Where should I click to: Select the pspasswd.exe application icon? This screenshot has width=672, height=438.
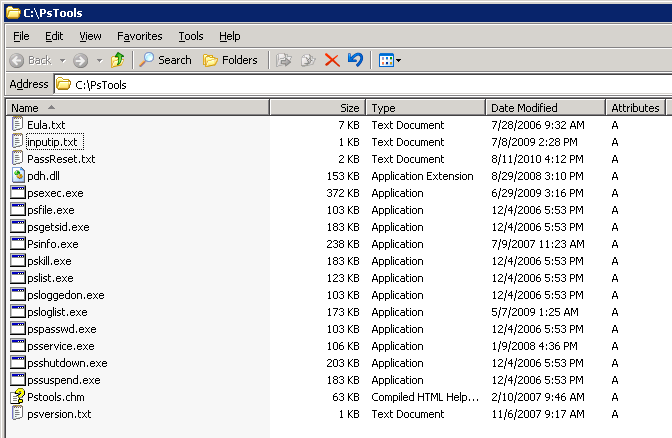tap(18, 328)
